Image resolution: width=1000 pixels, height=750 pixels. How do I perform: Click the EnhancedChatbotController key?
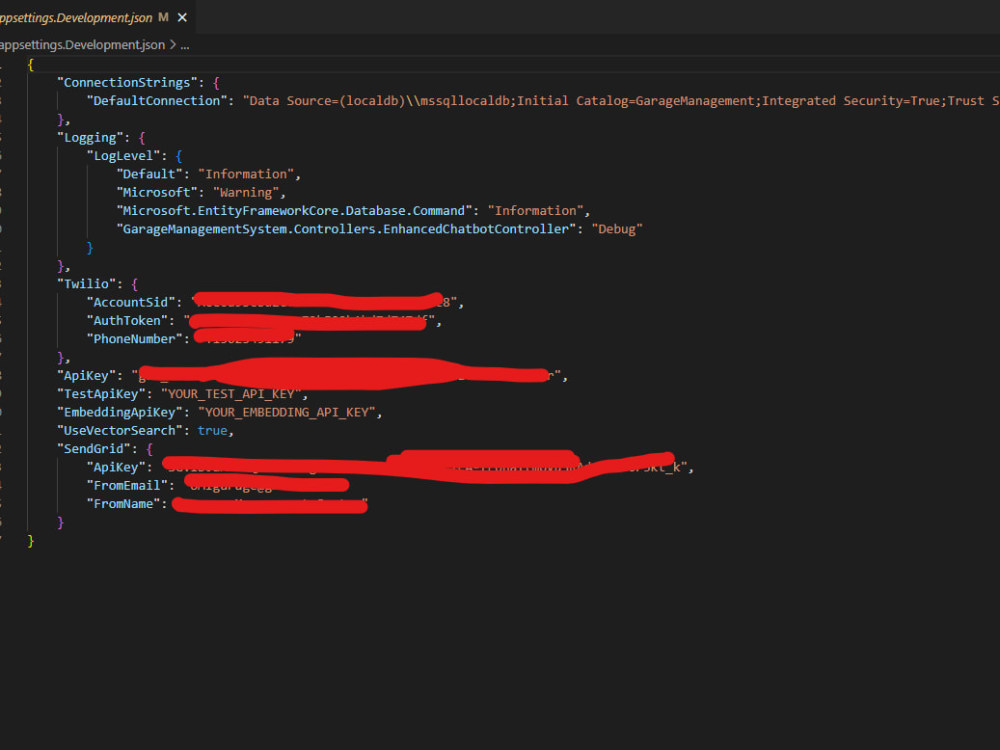click(346, 229)
